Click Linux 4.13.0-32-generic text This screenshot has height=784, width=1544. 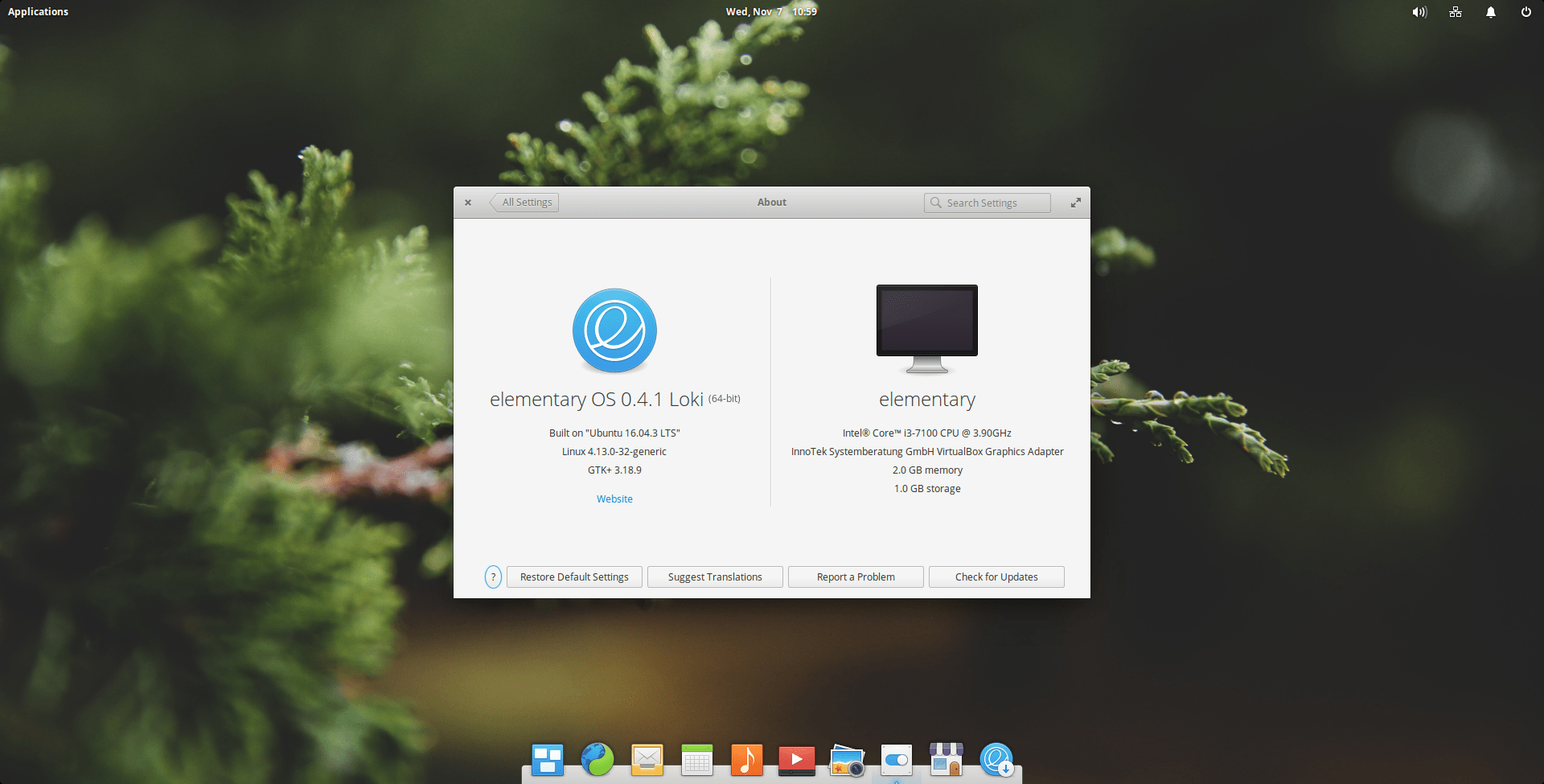614,451
